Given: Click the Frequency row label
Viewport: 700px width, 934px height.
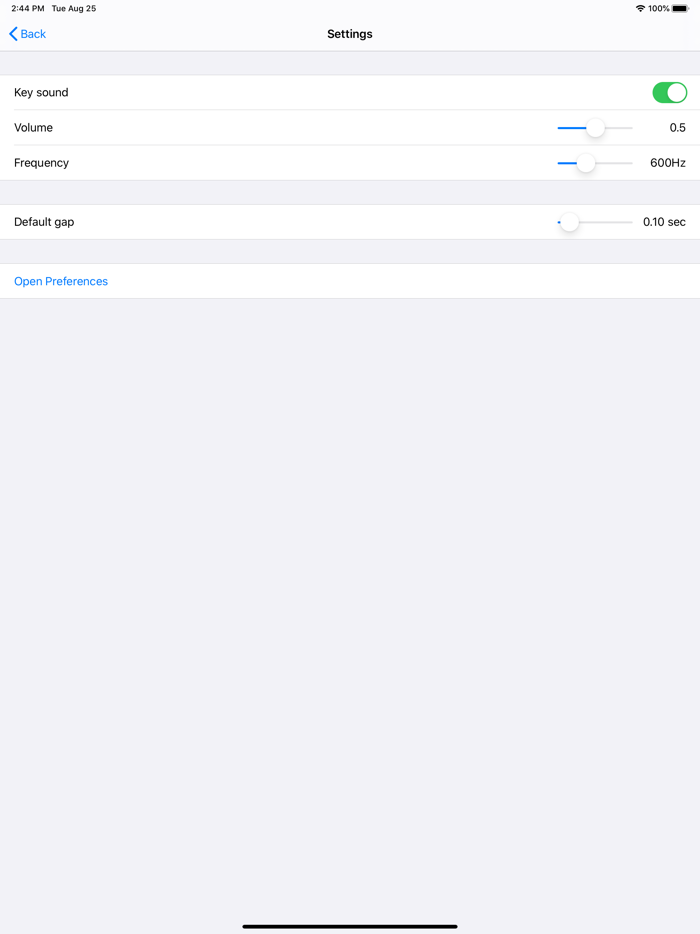Looking at the screenshot, I should pos(41,163).
